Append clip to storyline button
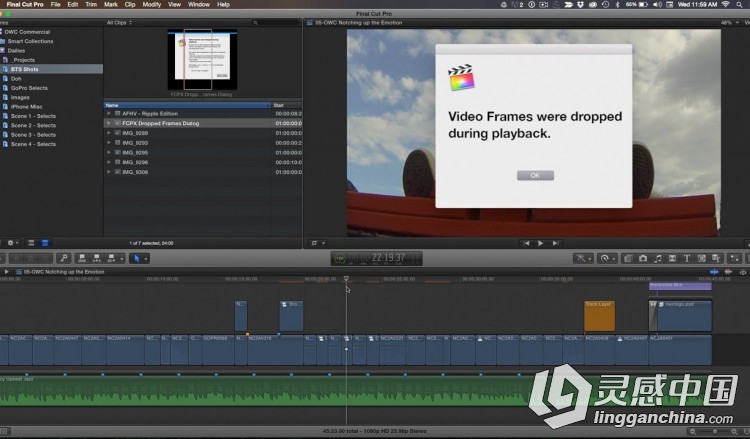This screenshot has height=439, width=750. (x=111, y=259)
